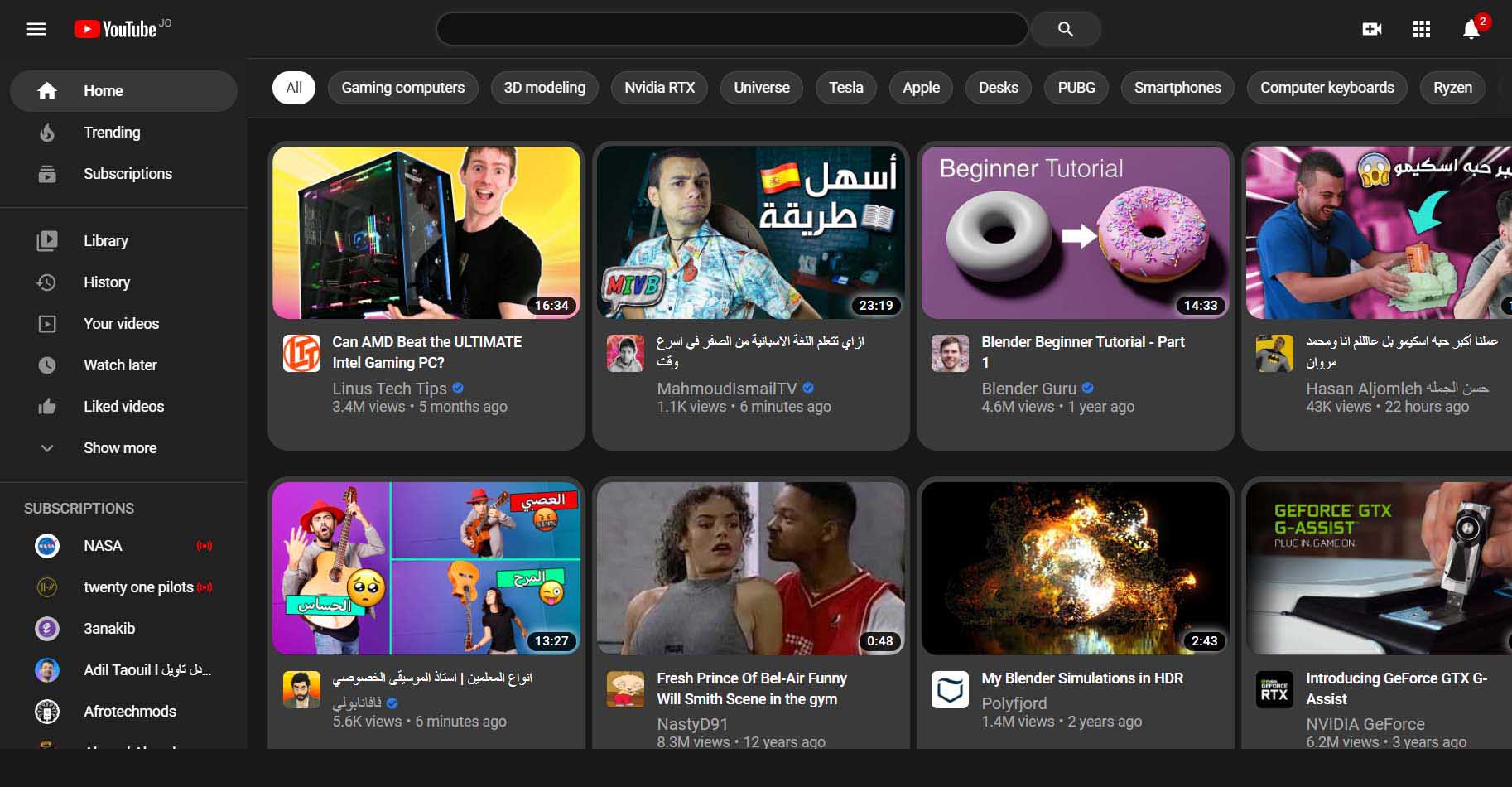Viewport: 1512px width, 787px height.
Task: Open the guitar teachers thumbnail 13:27
Action: pos(426,568)
